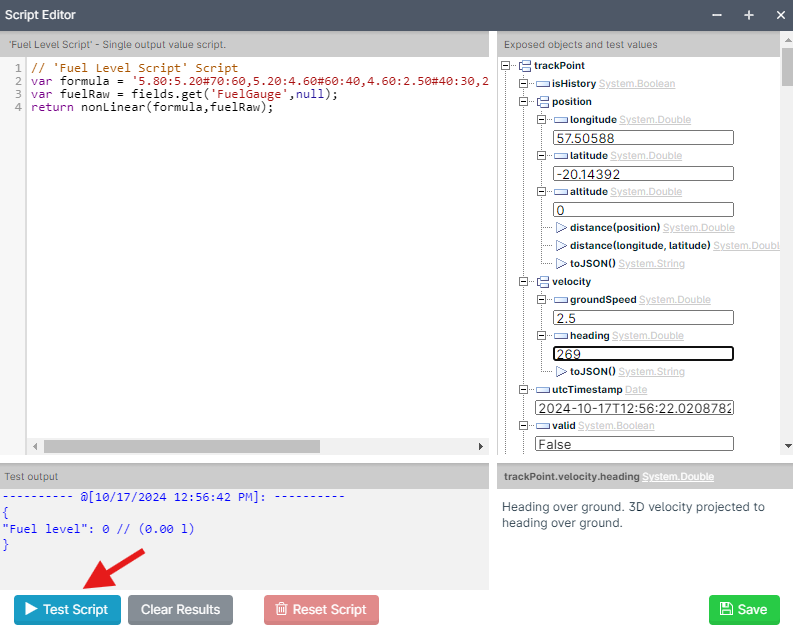Collapse the latitude node

[541, 156]
